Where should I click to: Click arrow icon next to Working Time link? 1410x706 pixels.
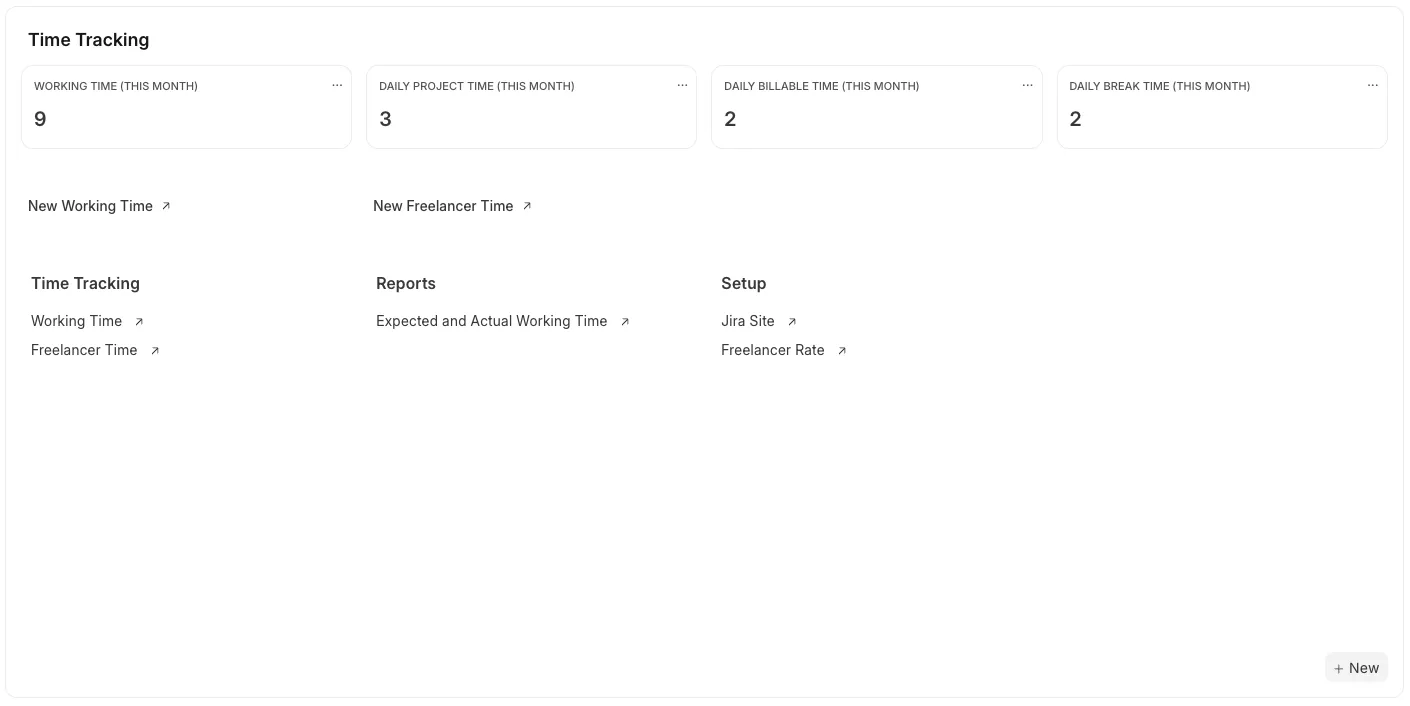(x=139, y=322)
